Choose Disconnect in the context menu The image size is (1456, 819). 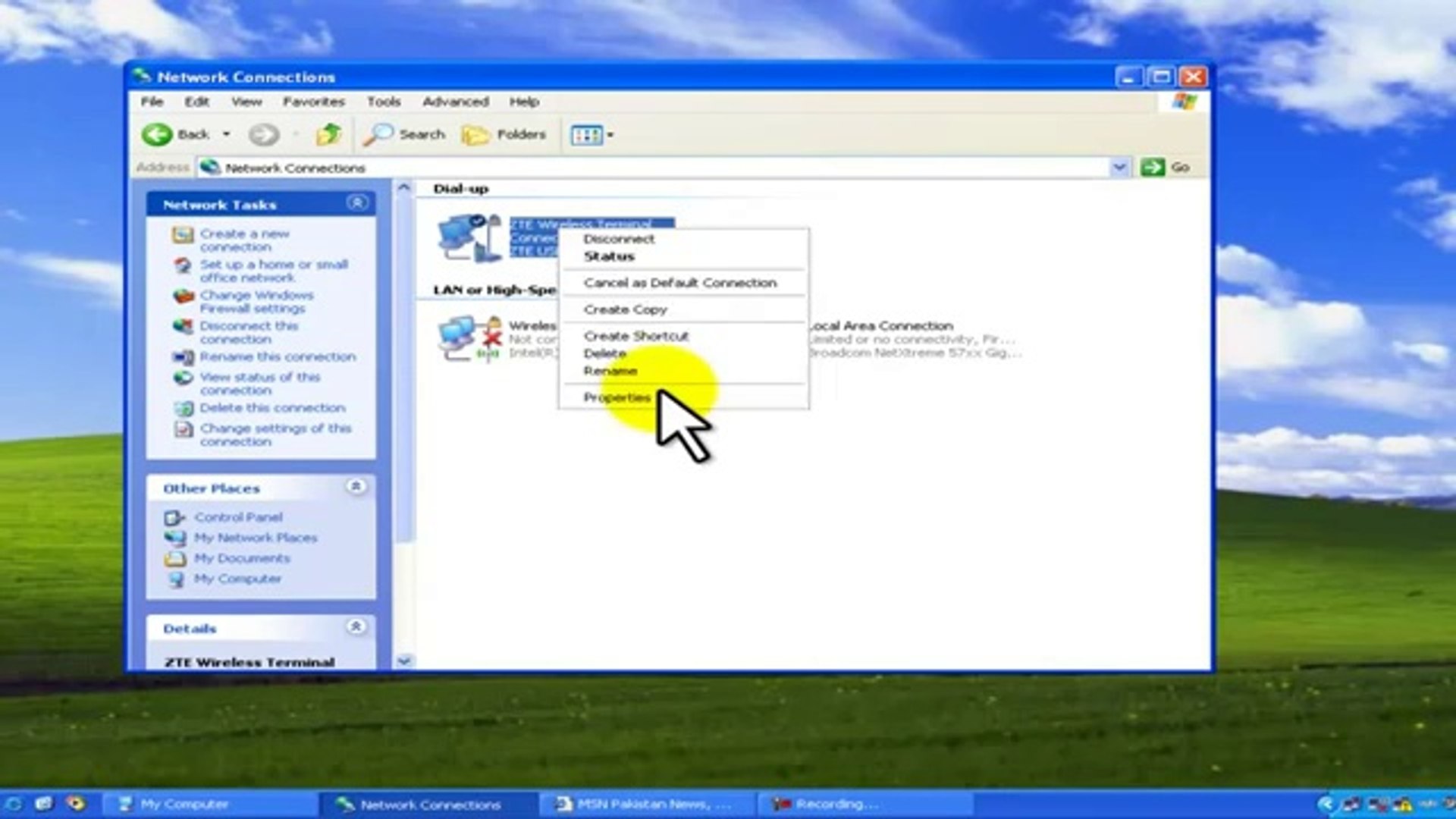click(619, 239)
